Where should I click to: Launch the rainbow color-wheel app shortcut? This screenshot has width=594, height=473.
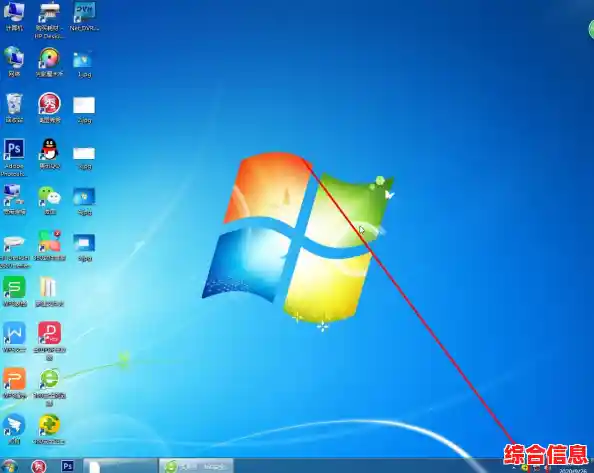pos(49,62)
